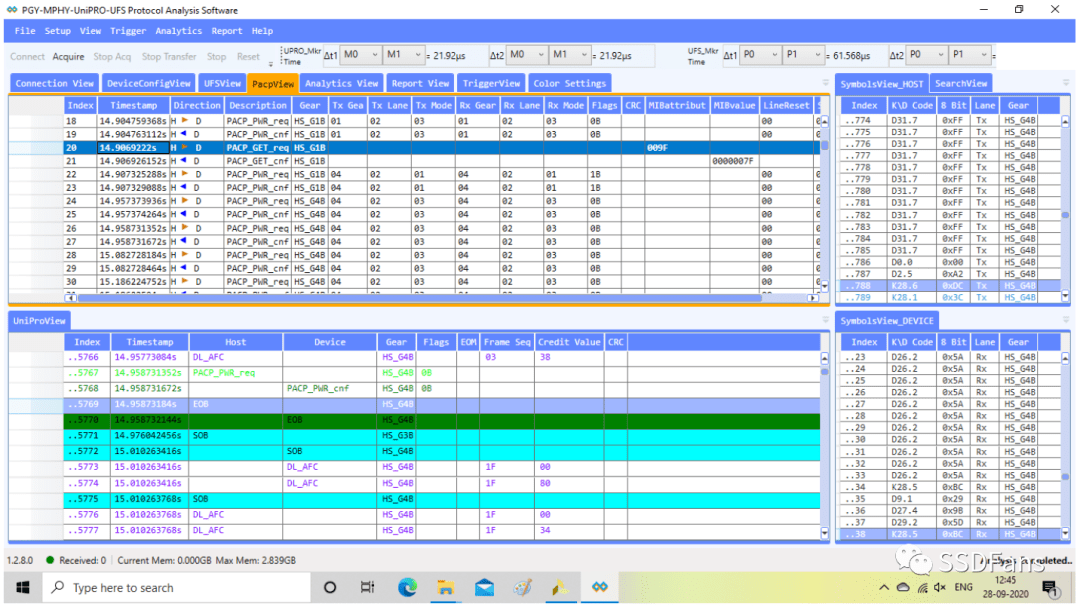
Task: Open the Trigger menu
Action: click(128, 31)
